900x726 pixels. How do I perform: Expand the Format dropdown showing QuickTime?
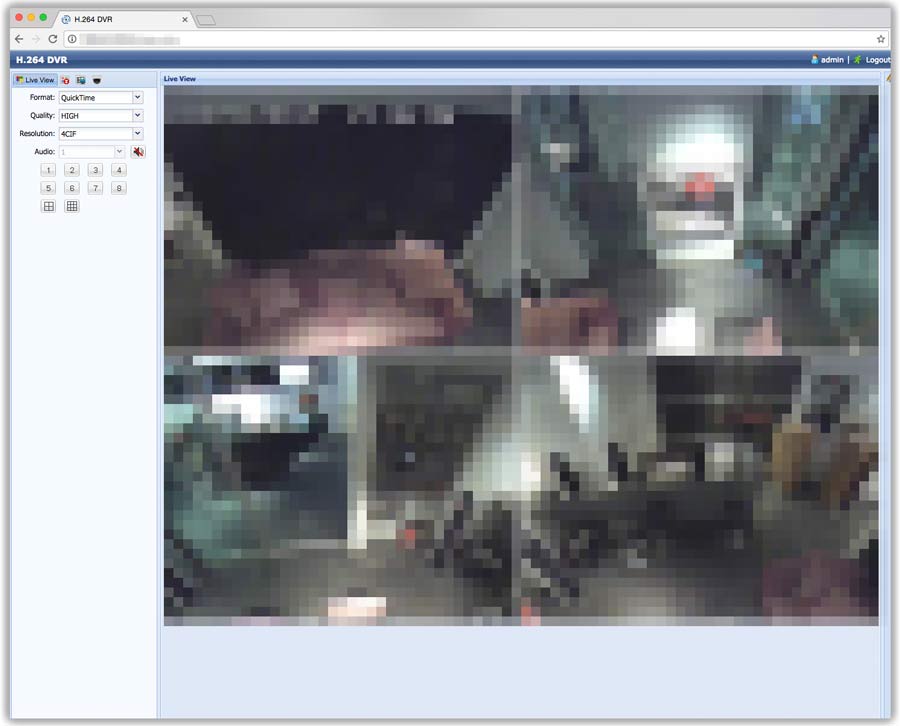click(x=100, y=98)
